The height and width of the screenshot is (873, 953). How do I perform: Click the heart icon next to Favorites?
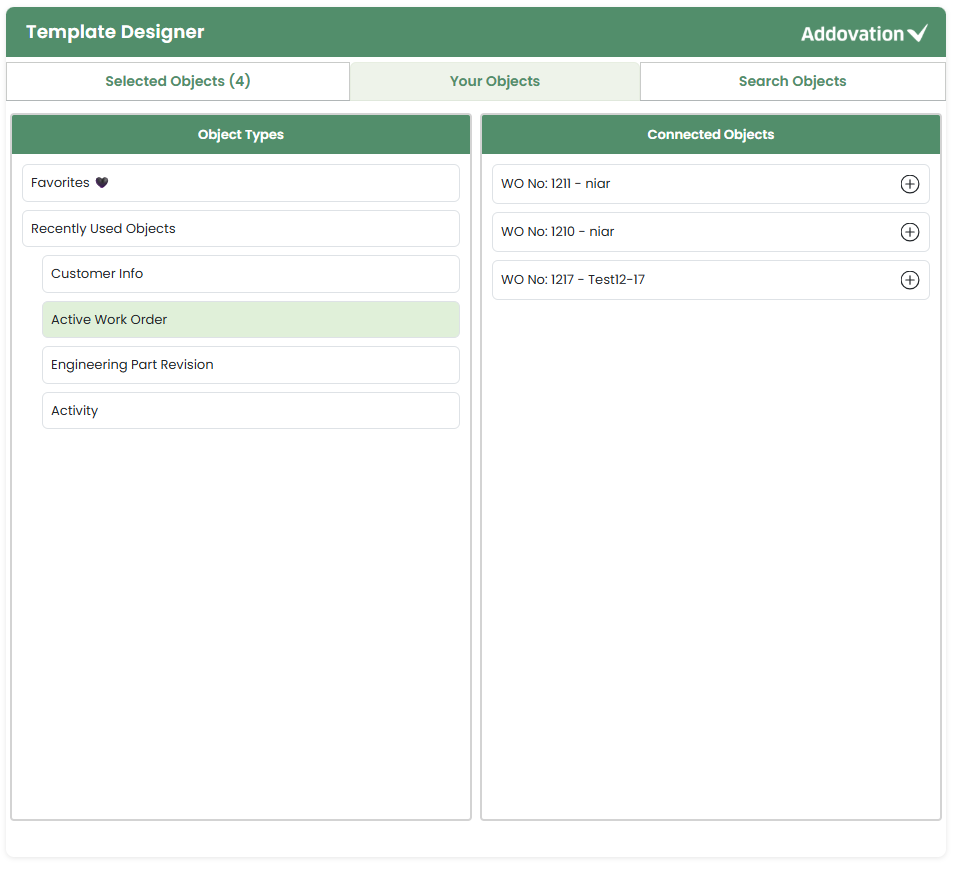101,183
